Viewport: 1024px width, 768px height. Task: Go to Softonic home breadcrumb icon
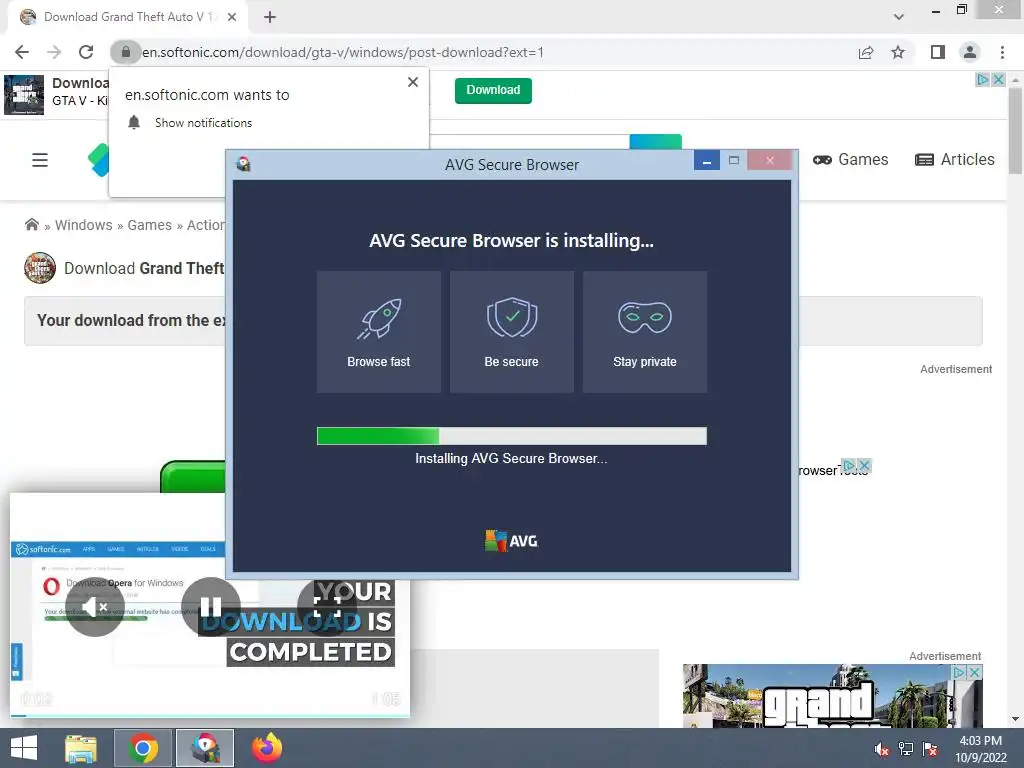click(x=31, y=225)
